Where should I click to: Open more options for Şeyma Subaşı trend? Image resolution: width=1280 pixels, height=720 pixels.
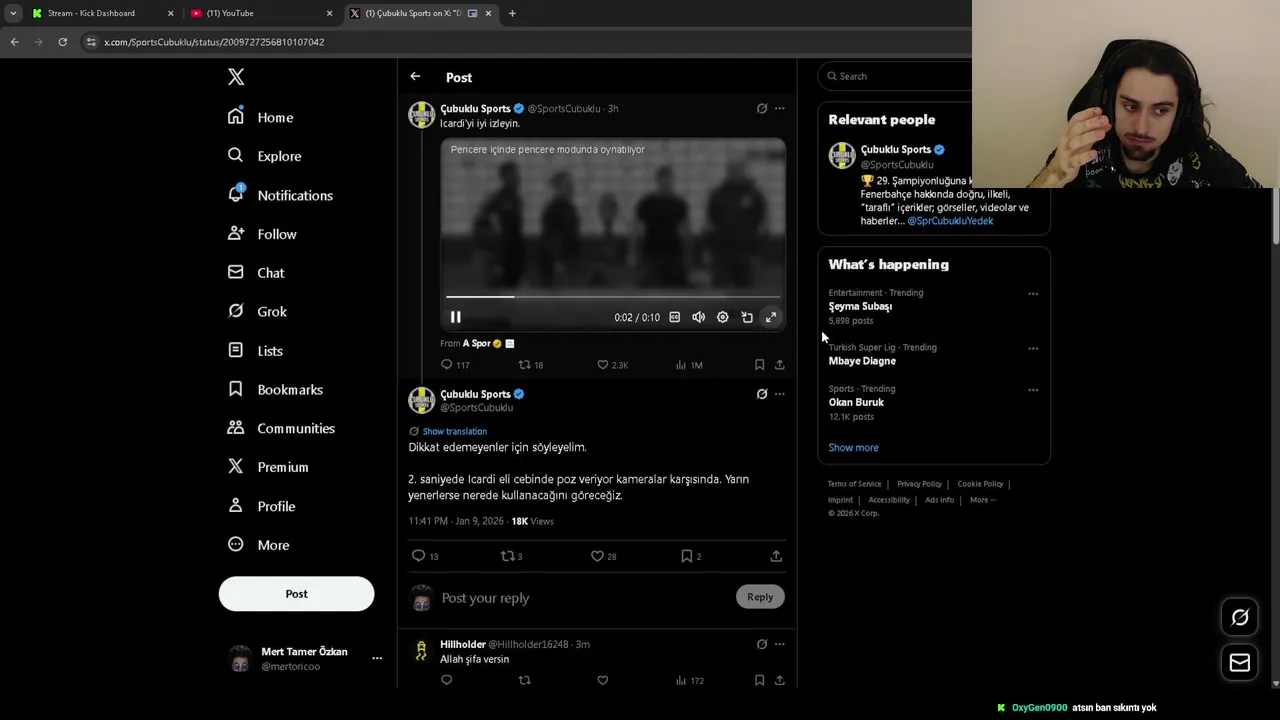point(1033,294)
